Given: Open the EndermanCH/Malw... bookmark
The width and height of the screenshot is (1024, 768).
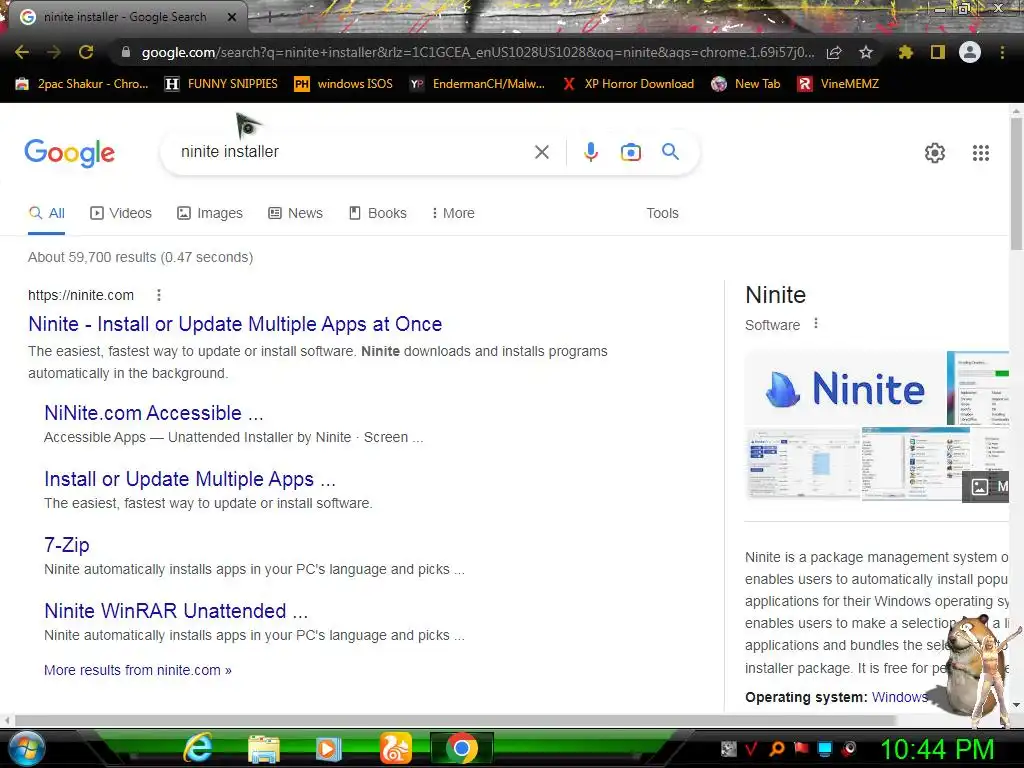Looking at the screenshot, I should click(x=477, y=84).
